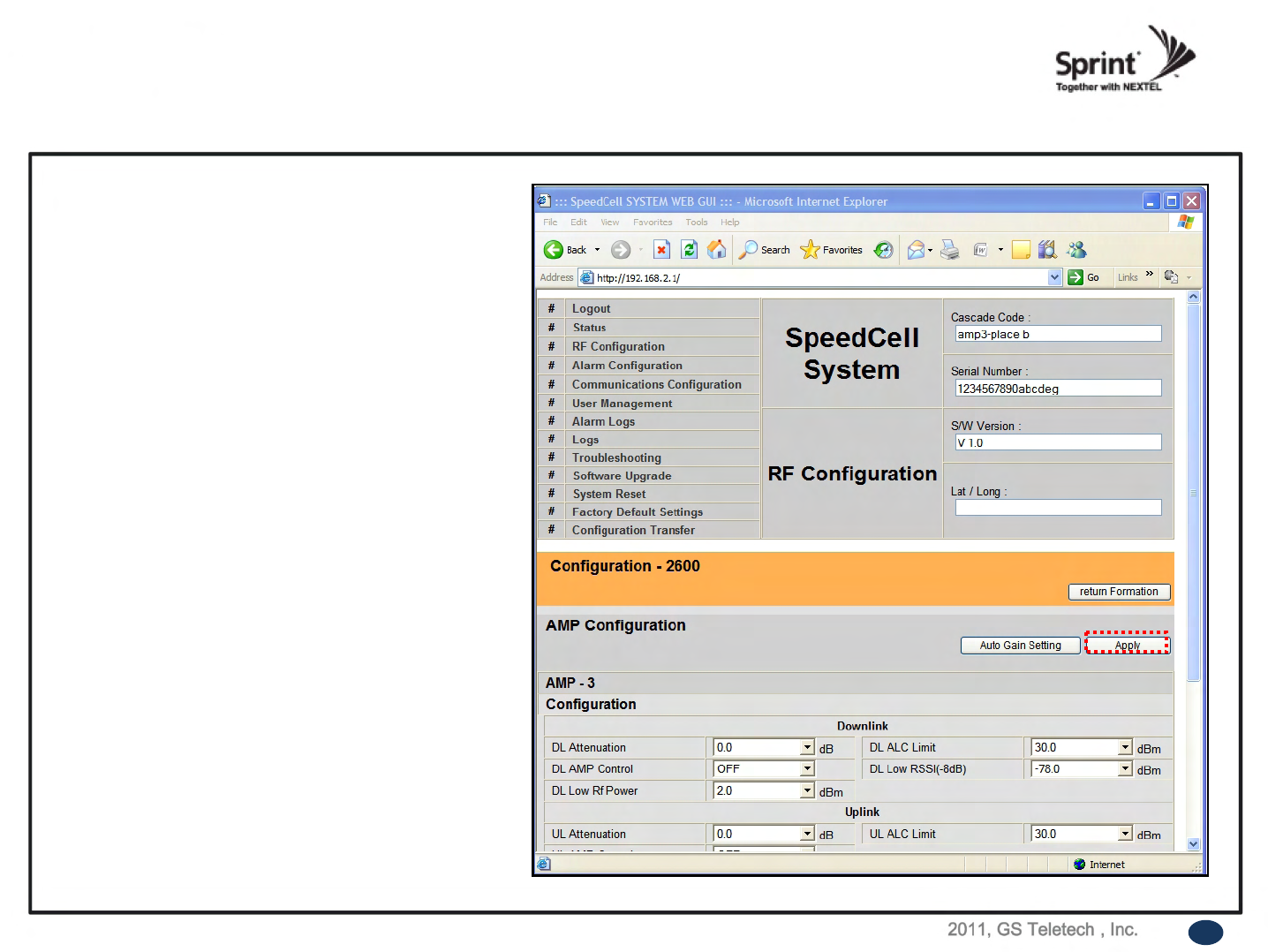Refresh the page with the Refresh icon
Image resolution: width=1268 pixels, height=952 pixels.
690,250
